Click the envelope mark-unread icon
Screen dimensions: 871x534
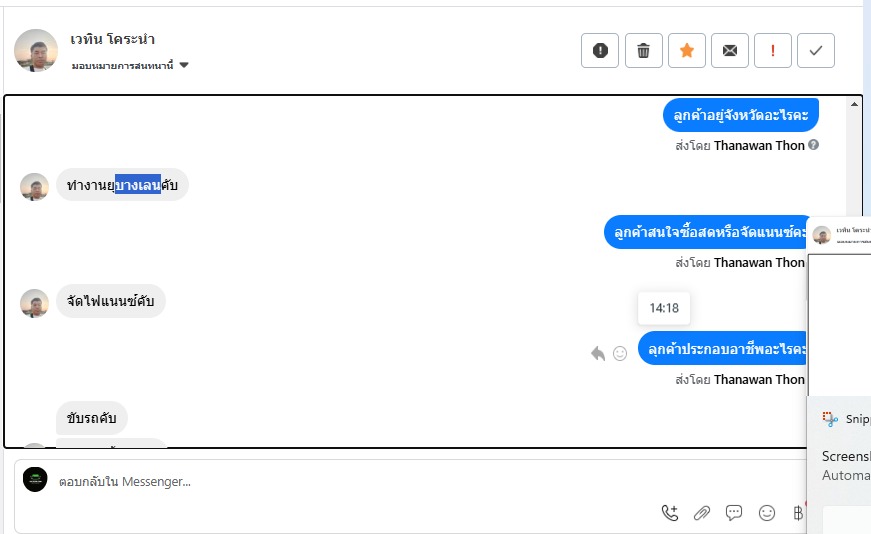[730, 51]
